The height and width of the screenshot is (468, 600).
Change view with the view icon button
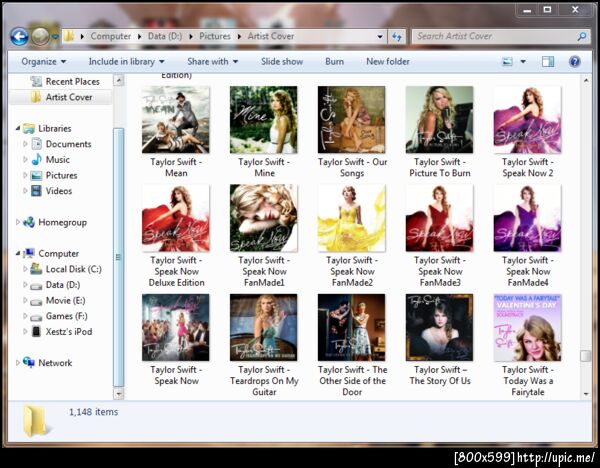507,62
